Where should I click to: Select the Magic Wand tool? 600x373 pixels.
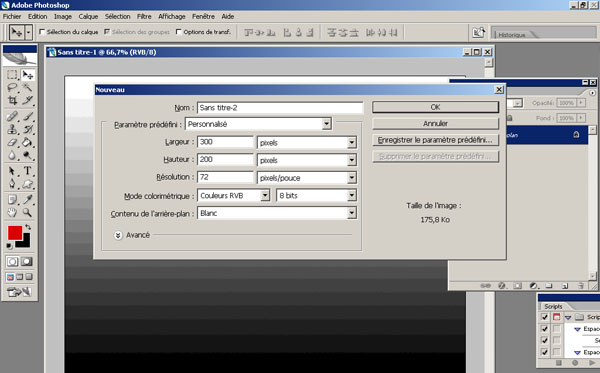[28, 88]
